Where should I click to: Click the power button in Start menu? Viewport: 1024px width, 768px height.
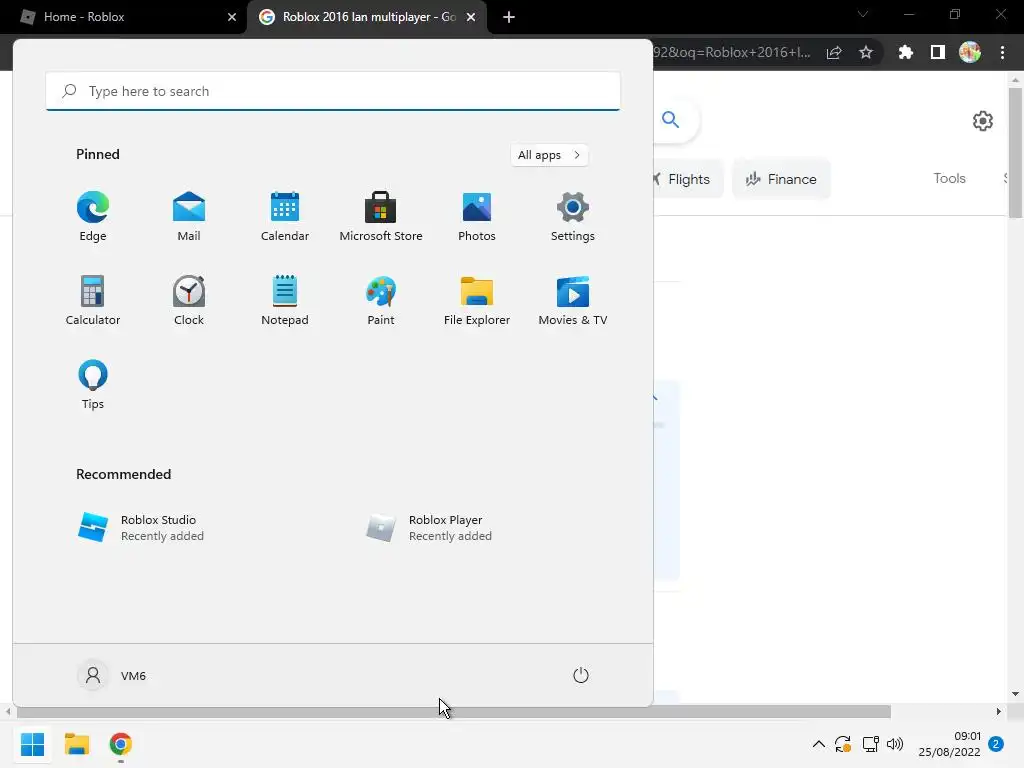(x=581, y=675)
